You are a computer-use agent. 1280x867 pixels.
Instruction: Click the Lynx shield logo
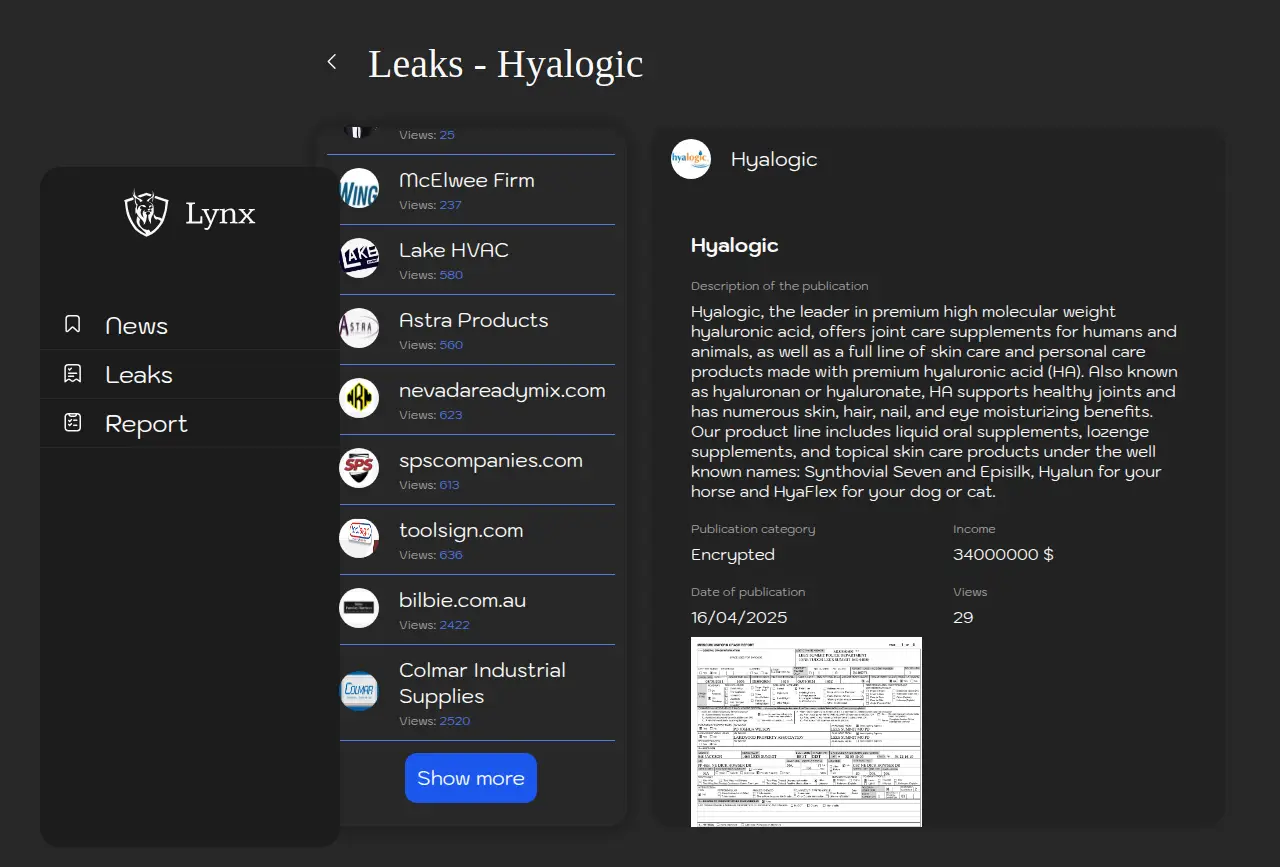[x=146, y=213]
